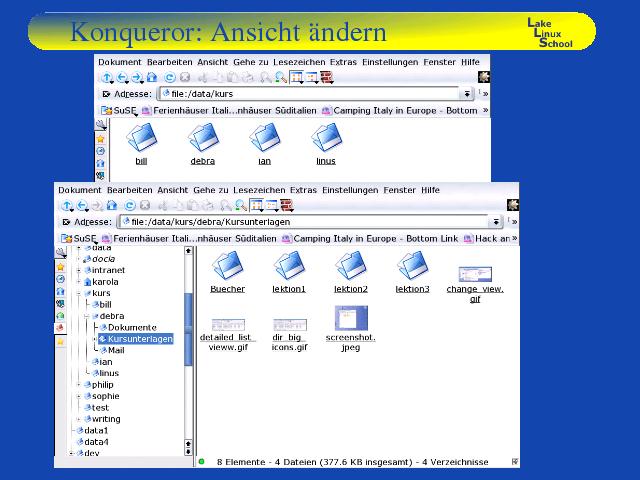Click tree panel vertical scrollbar thumb

(x=188, y=329)
